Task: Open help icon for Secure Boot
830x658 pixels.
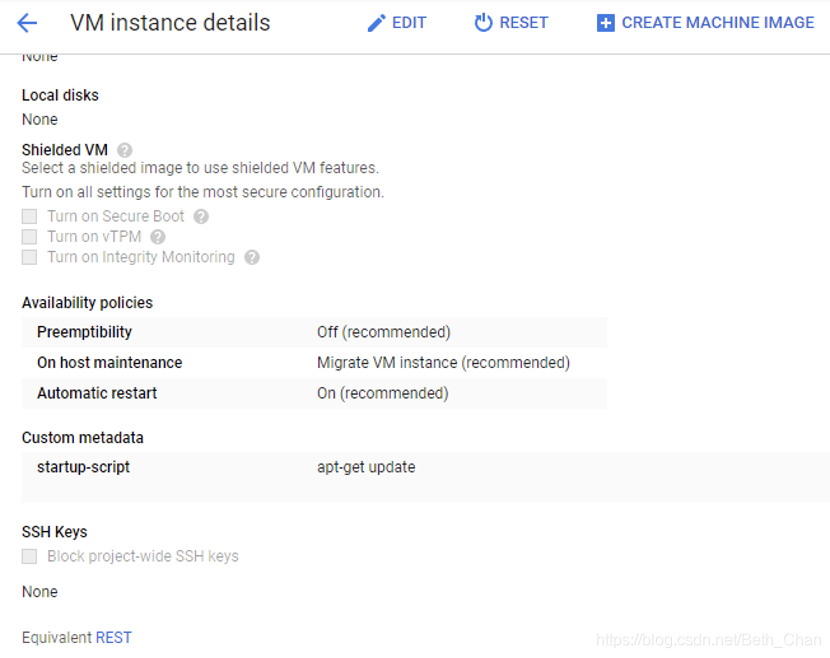Action: [201, 217]
